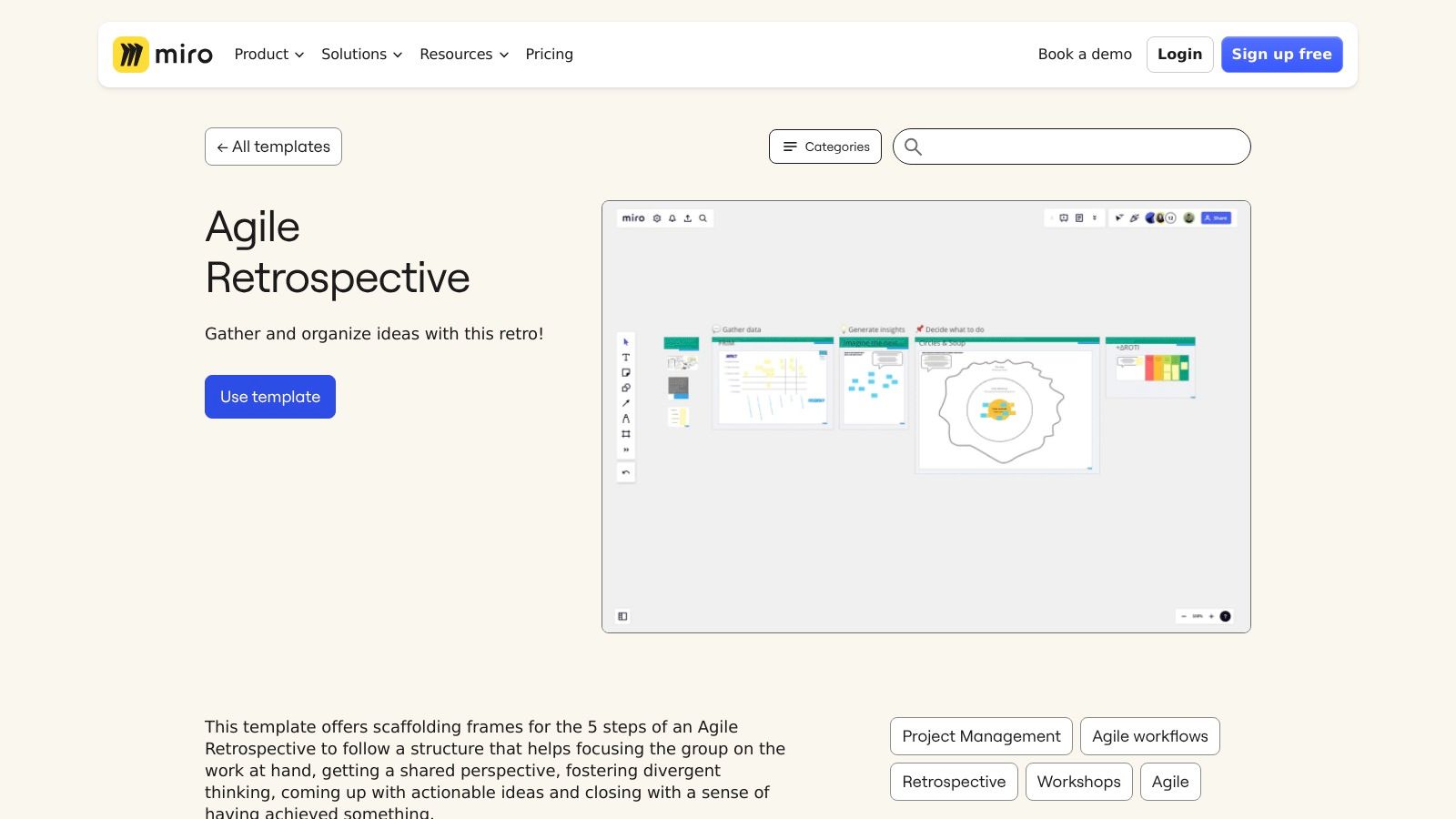The image size is (1456, 819).
Task: Click the single user avatar next to Share
Action: pos(1188,218)
